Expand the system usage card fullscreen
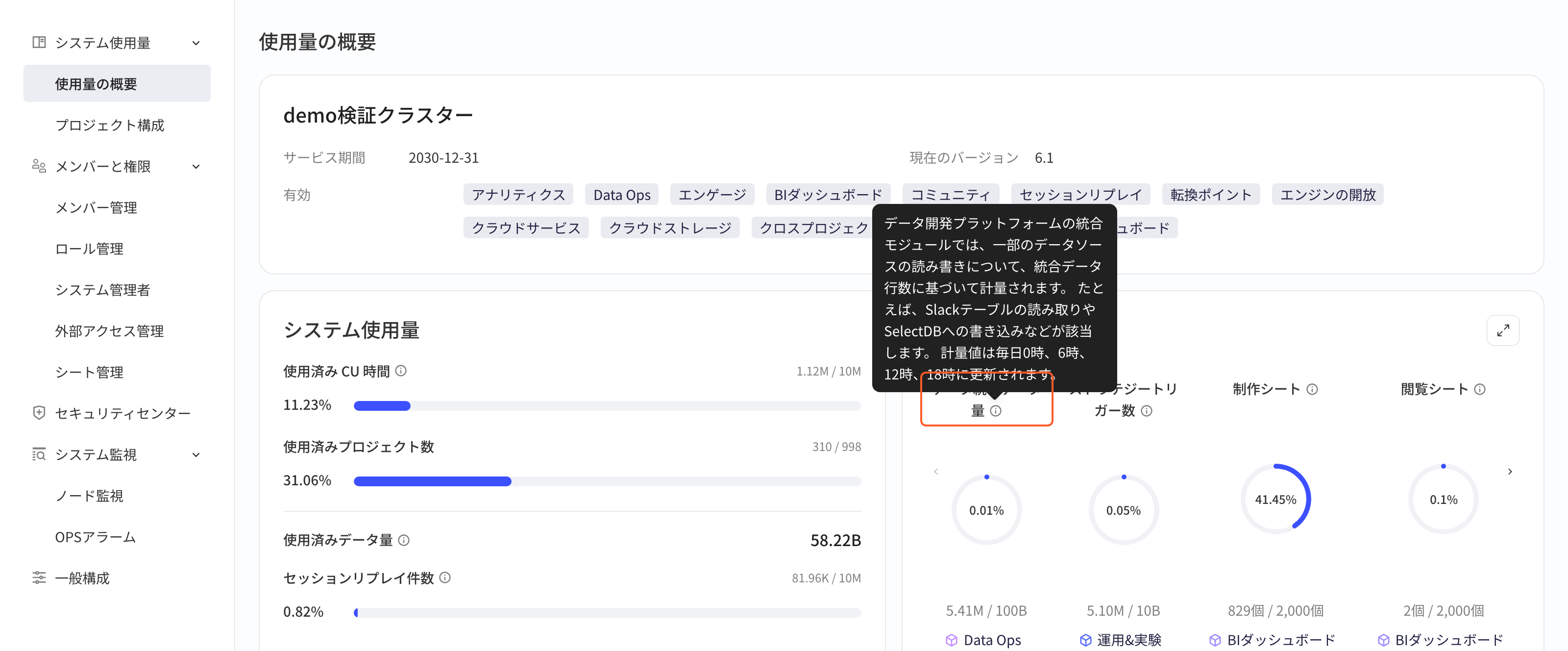 (x=1503, y=330)
